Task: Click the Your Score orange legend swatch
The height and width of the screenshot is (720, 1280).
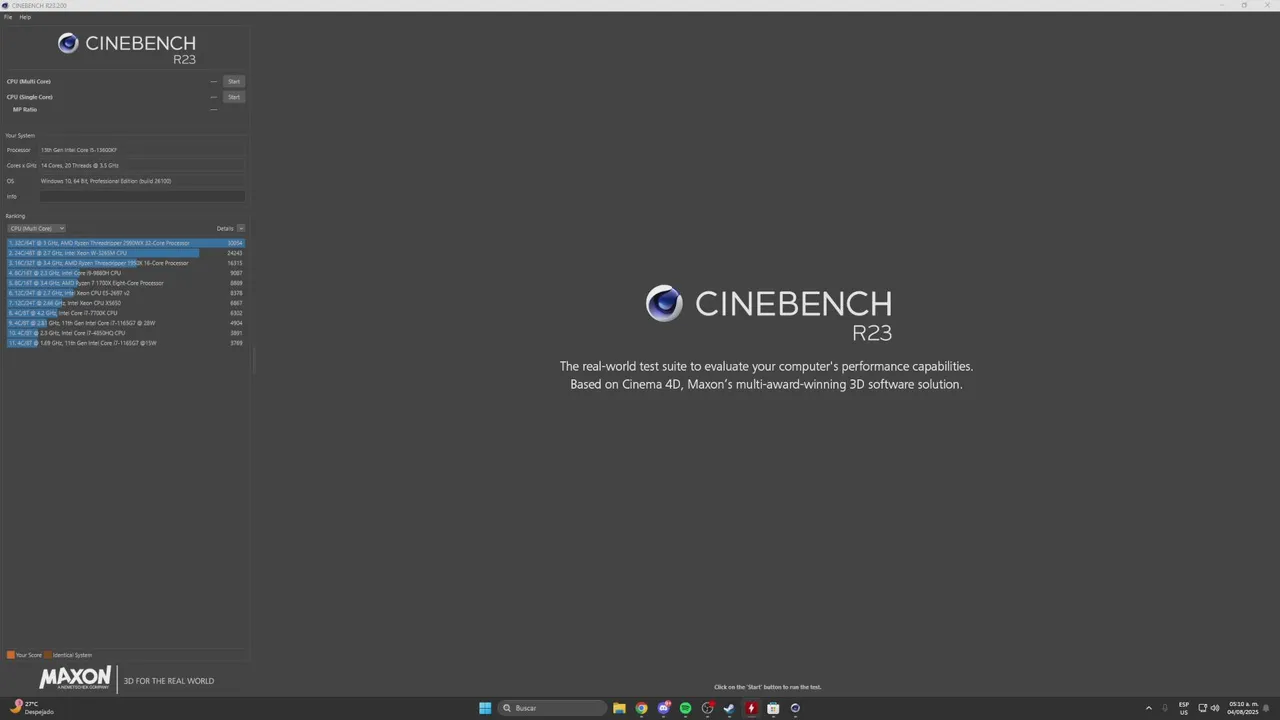Action: [x=10, y=655]
